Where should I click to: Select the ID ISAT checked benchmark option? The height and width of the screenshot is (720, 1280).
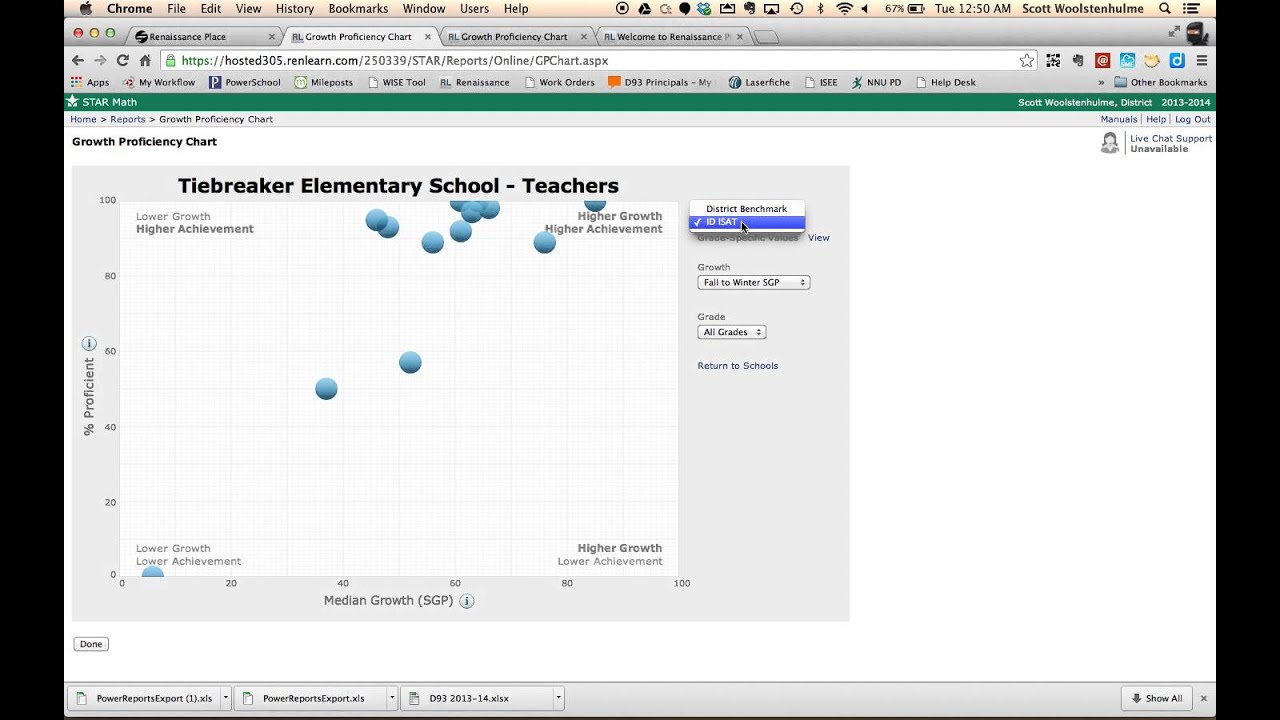[746, 222]
